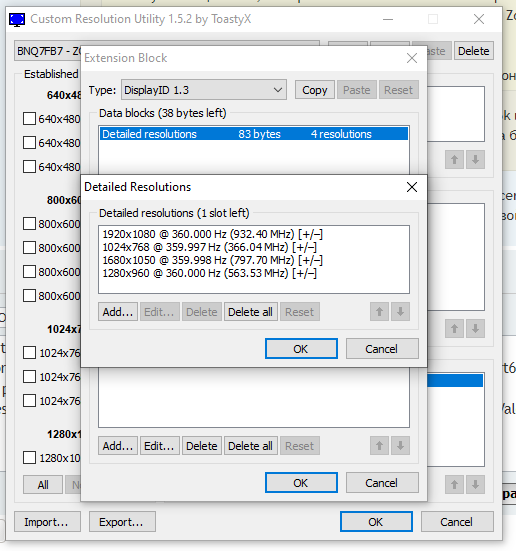This screenshot has height=551, width=516.
Task: Click Copy button in Extension Block
Action: tap(315, 90)
